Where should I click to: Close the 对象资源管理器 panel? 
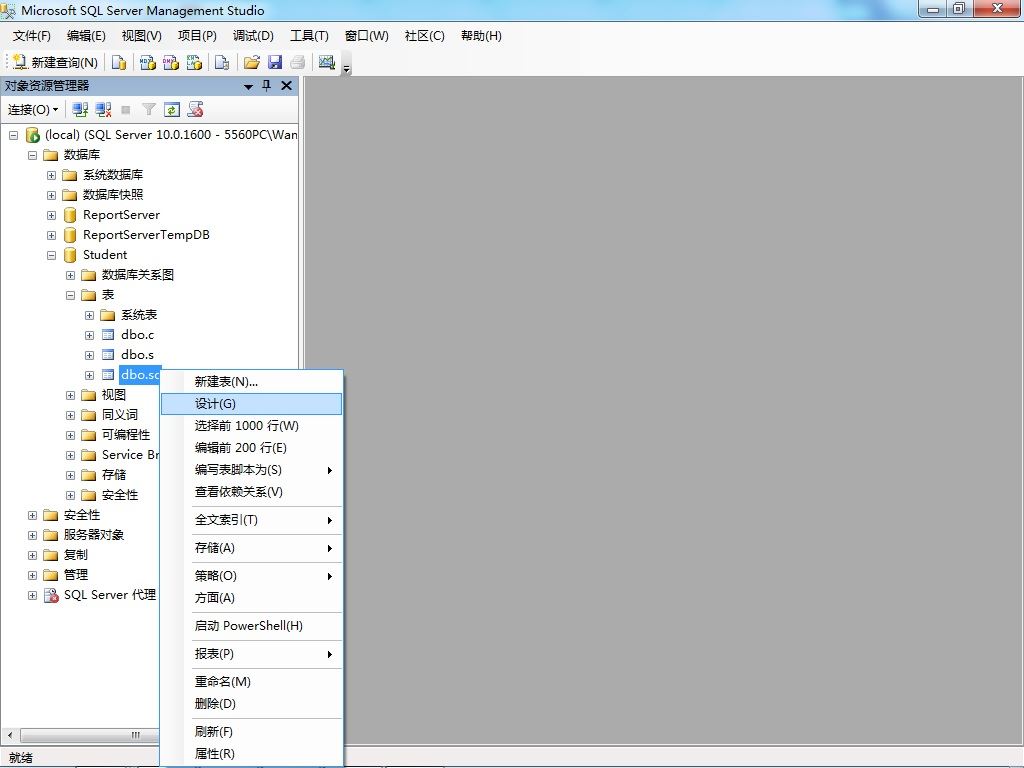pos(286,86)
